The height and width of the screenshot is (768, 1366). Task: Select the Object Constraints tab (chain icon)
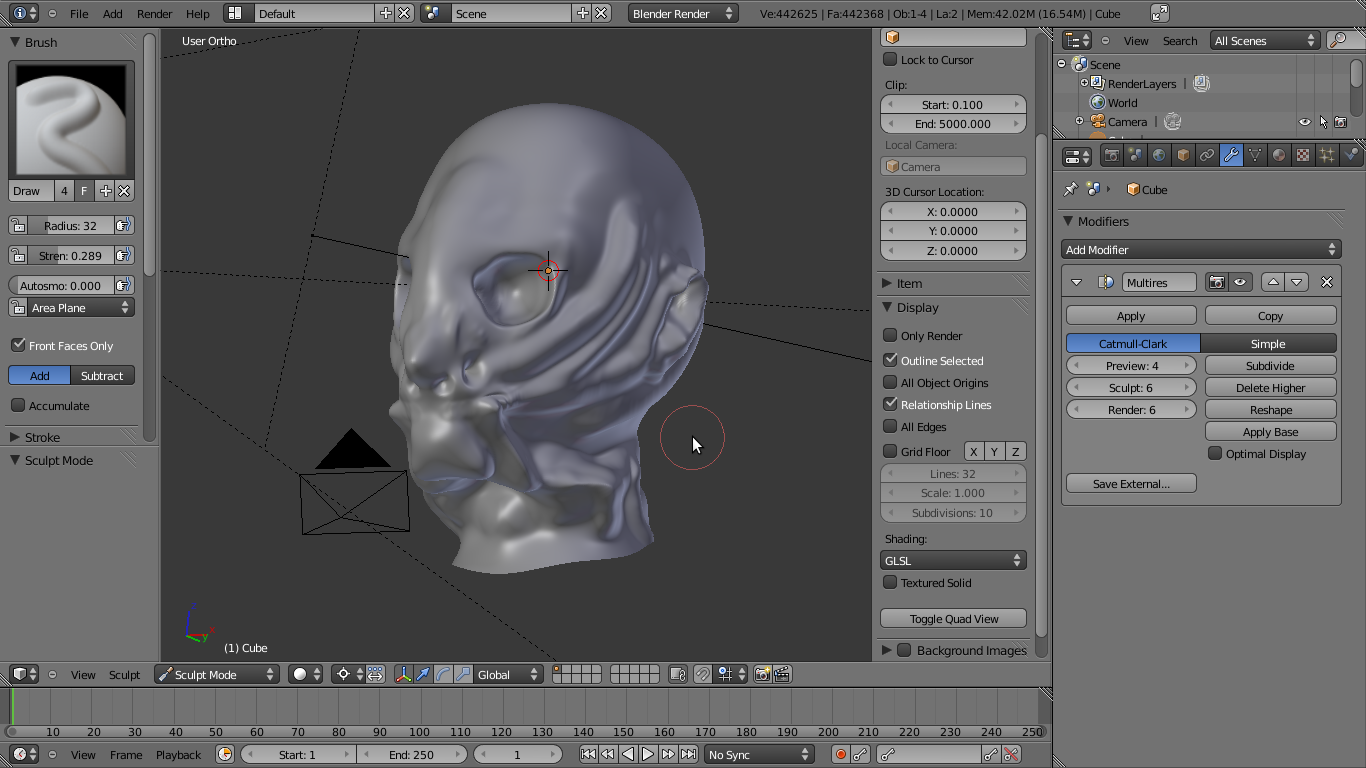[1208, 155]
